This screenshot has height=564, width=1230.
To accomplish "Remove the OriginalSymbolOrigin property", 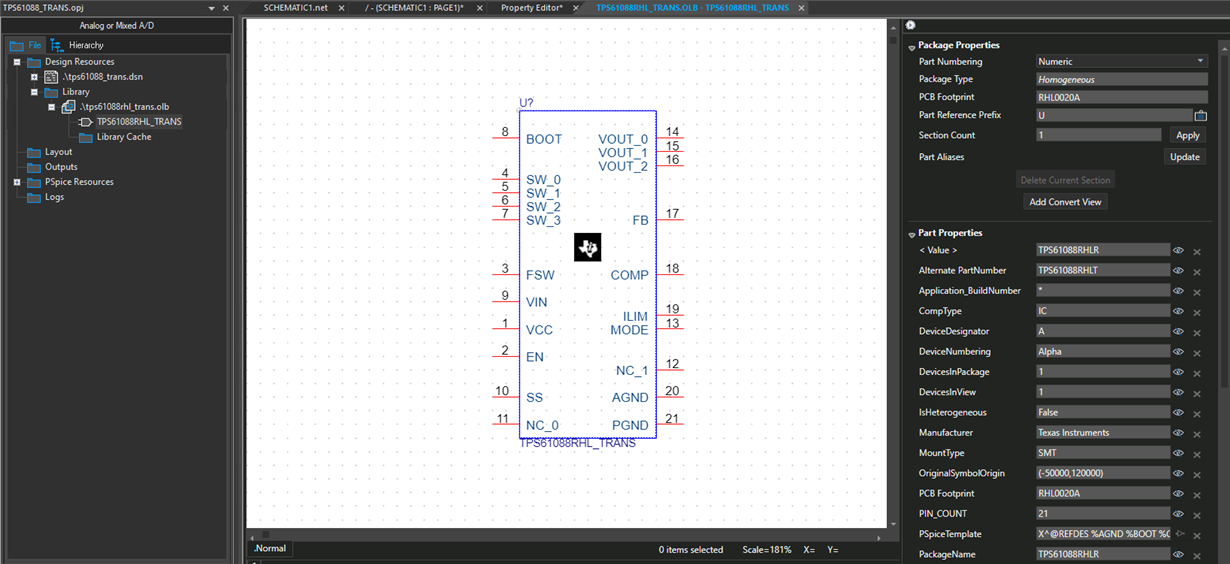I will [1197, 473].
